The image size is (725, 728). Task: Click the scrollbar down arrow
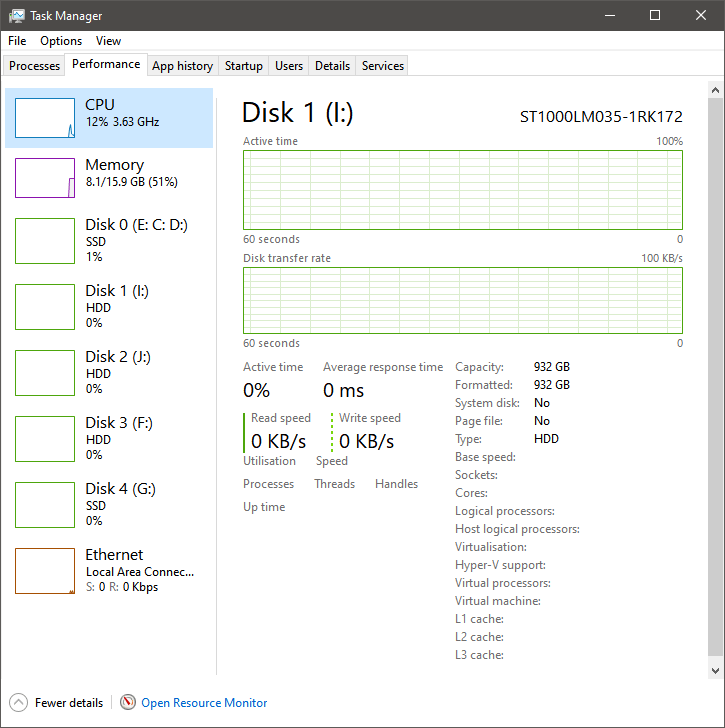pos(715,670)
